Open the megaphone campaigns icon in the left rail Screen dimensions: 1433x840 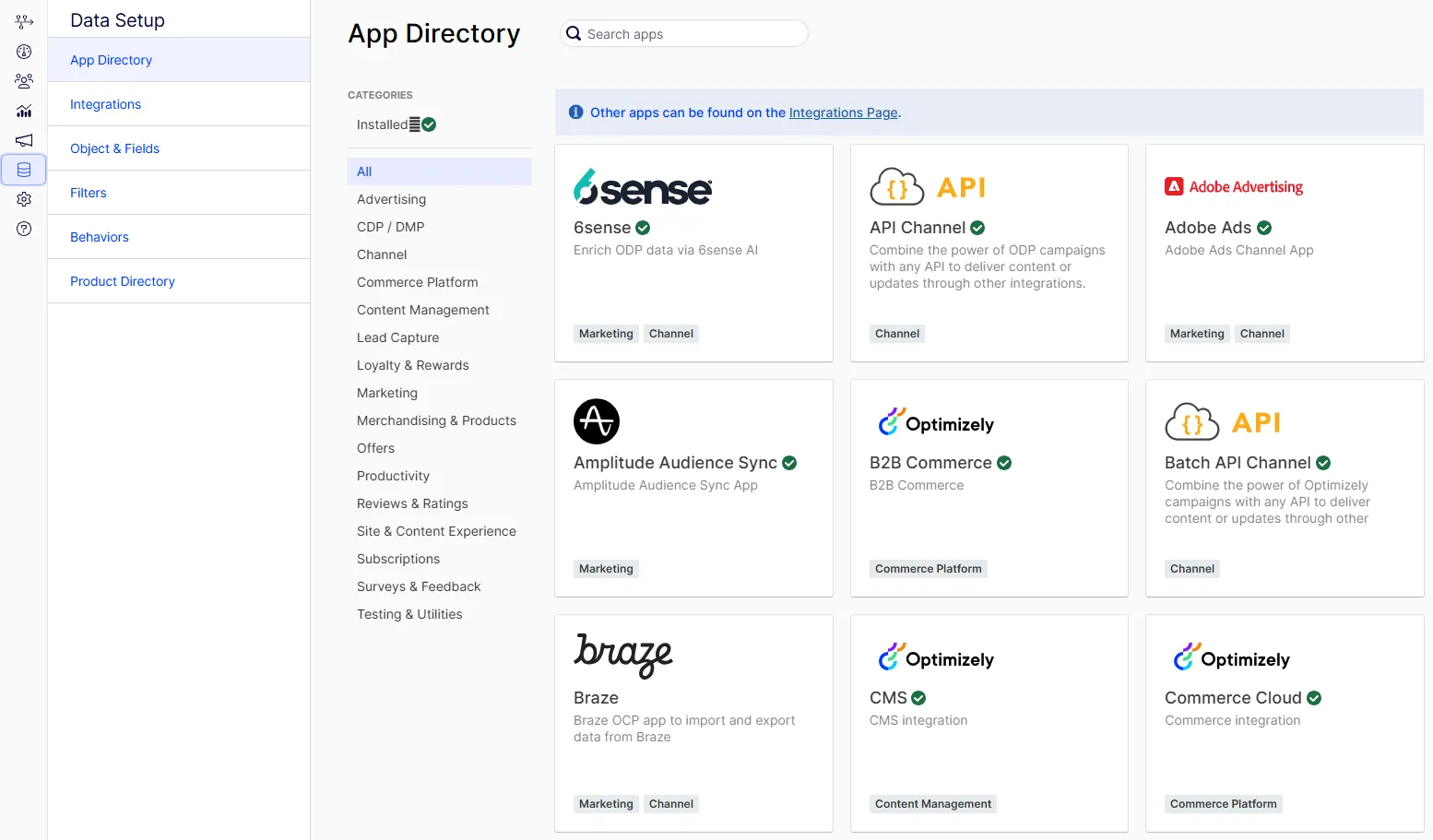coord(24,140)
